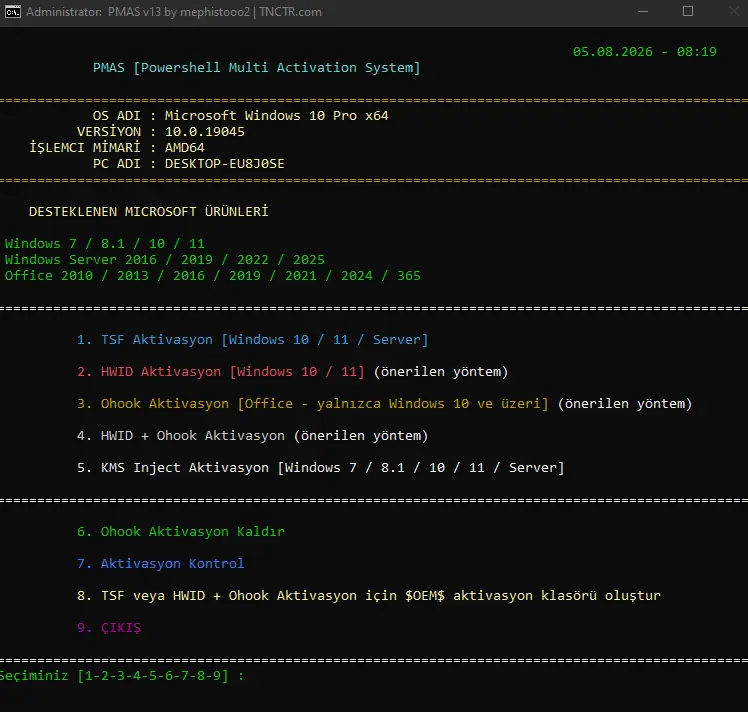
Task: Click option 6 'Ohook Aktivasyon Kaldır'
Action: (x=181, y=531)
